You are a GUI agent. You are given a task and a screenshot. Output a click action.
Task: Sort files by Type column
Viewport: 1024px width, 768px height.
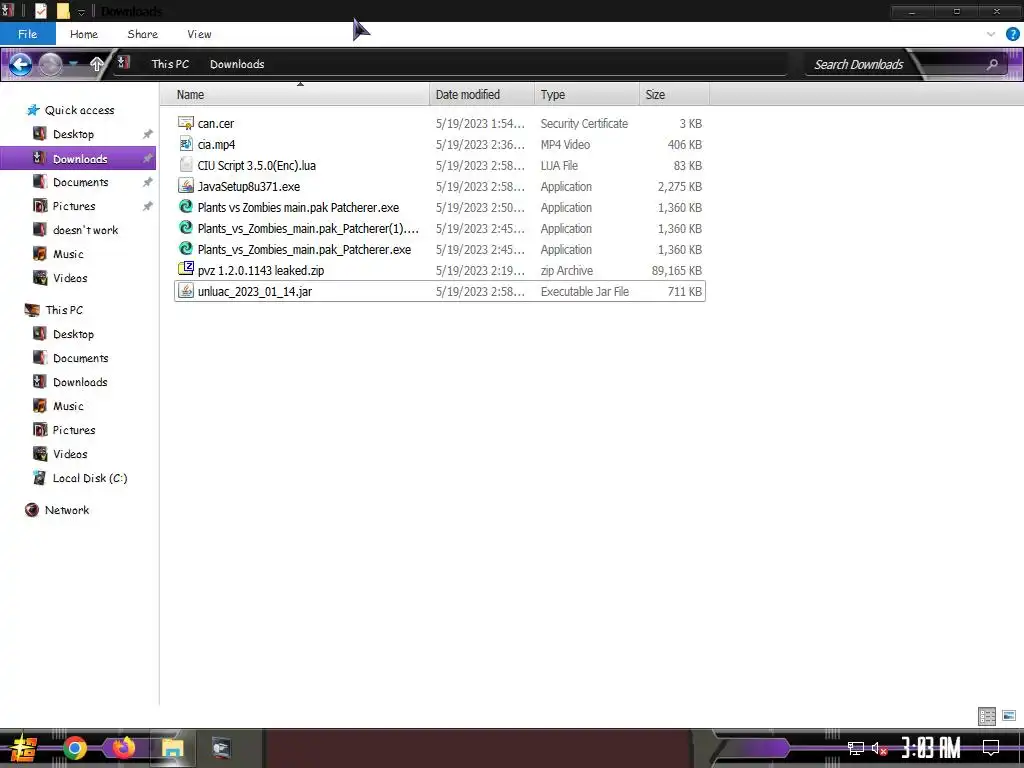[586, 95]
